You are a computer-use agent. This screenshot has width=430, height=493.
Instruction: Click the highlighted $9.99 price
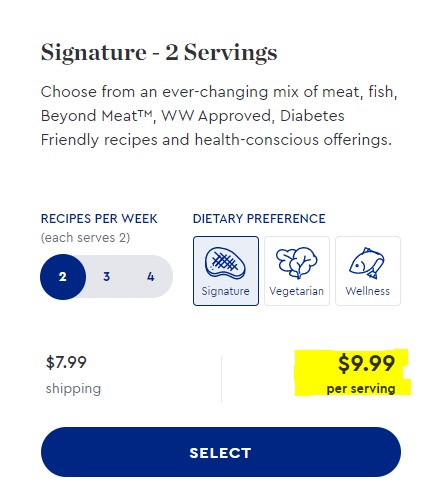(x=366, y=363)
